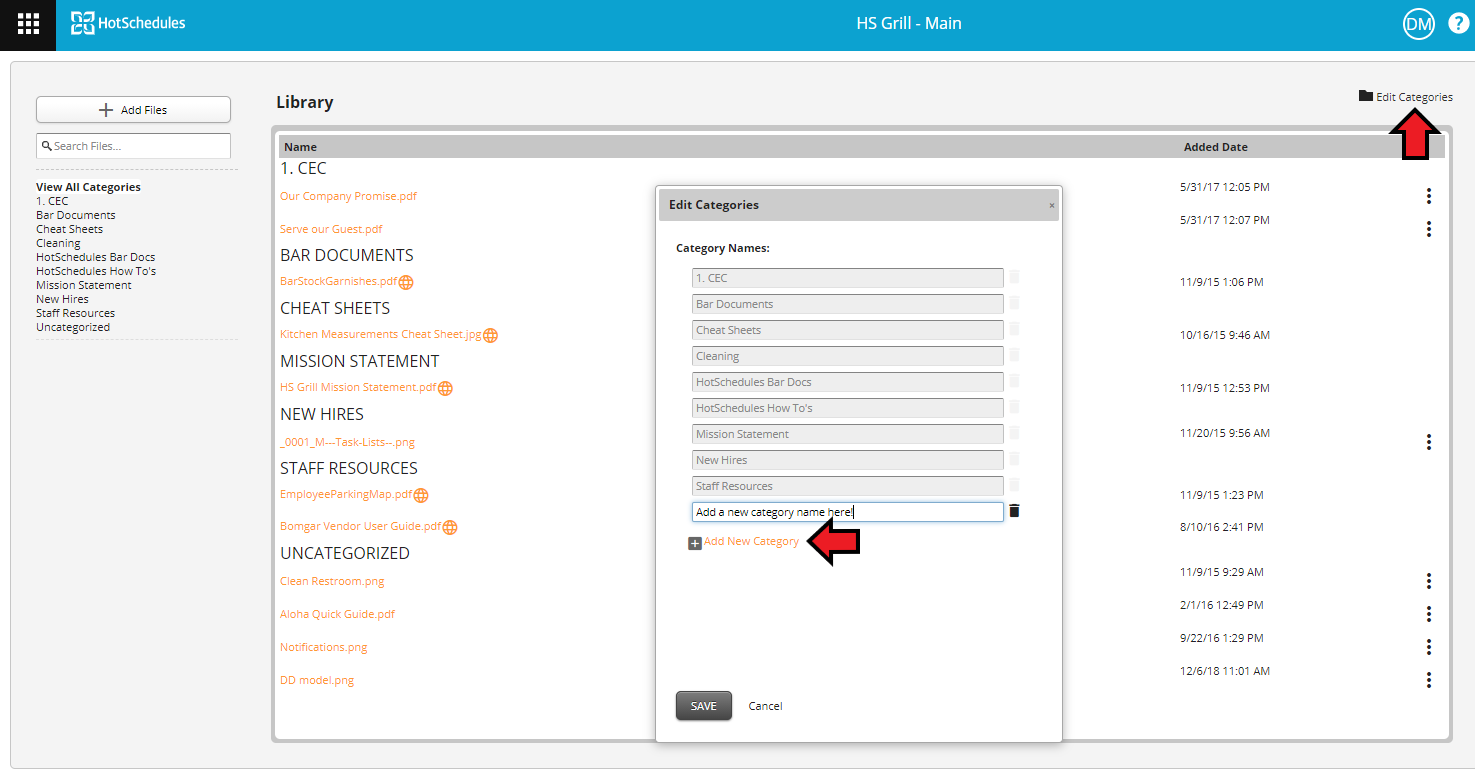Click the Add New Category link
Screen dimensions: 1475x772
click(751, 541)
